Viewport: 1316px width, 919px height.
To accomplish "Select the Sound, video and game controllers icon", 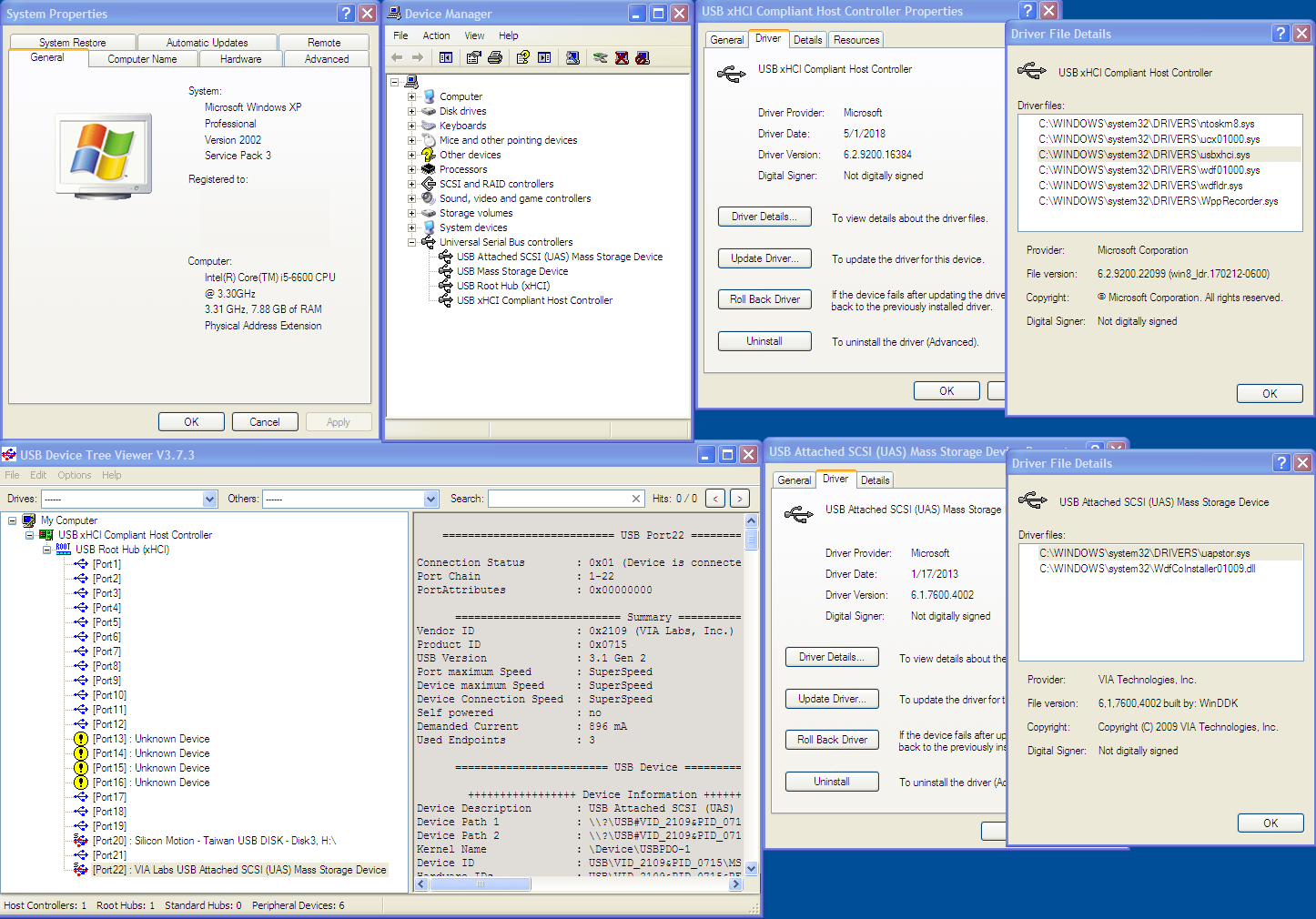I will click(429, 198).
